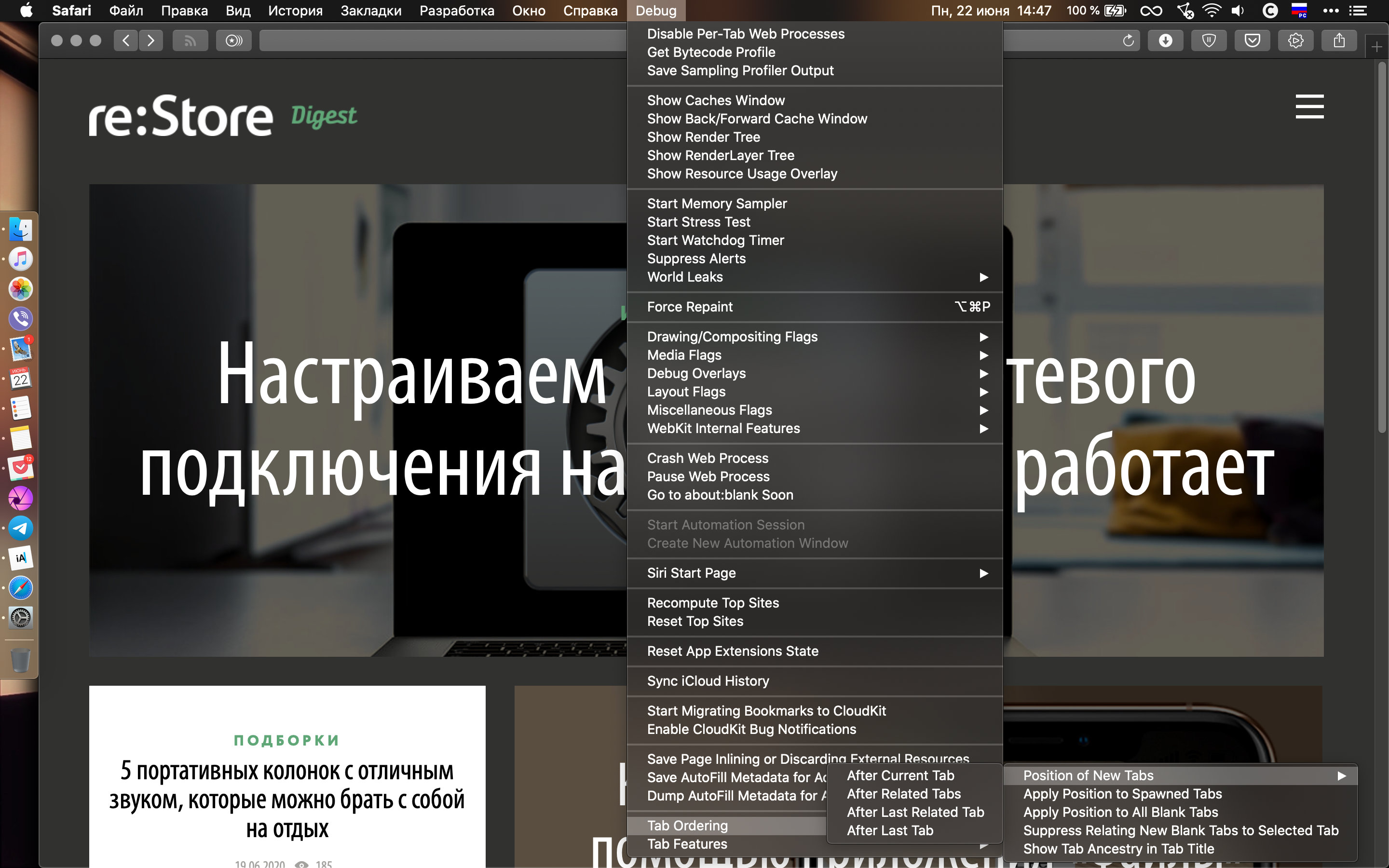1389x868 pixels.
Task: Click the shield content blocker icon
Action: [1209, 40]
